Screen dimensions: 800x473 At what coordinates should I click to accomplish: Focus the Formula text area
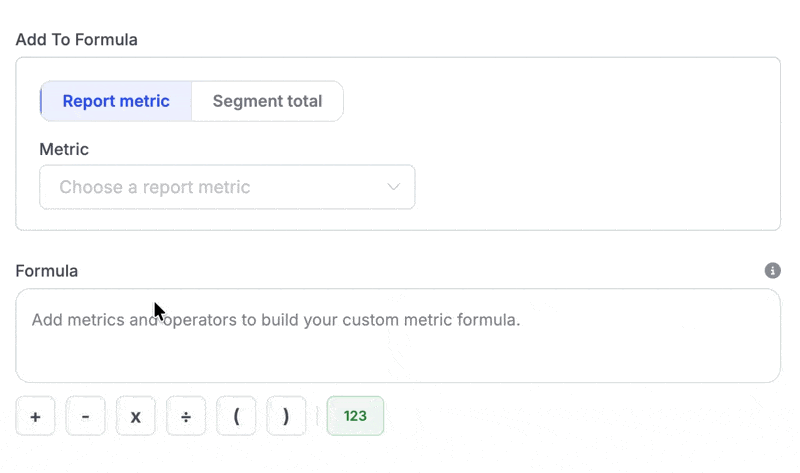pyautogui.click(x=398, y=350)
